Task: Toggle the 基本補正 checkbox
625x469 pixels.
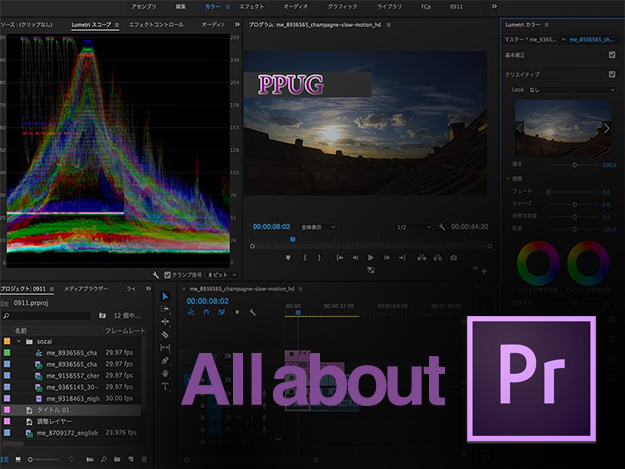Action: point(612,54)
